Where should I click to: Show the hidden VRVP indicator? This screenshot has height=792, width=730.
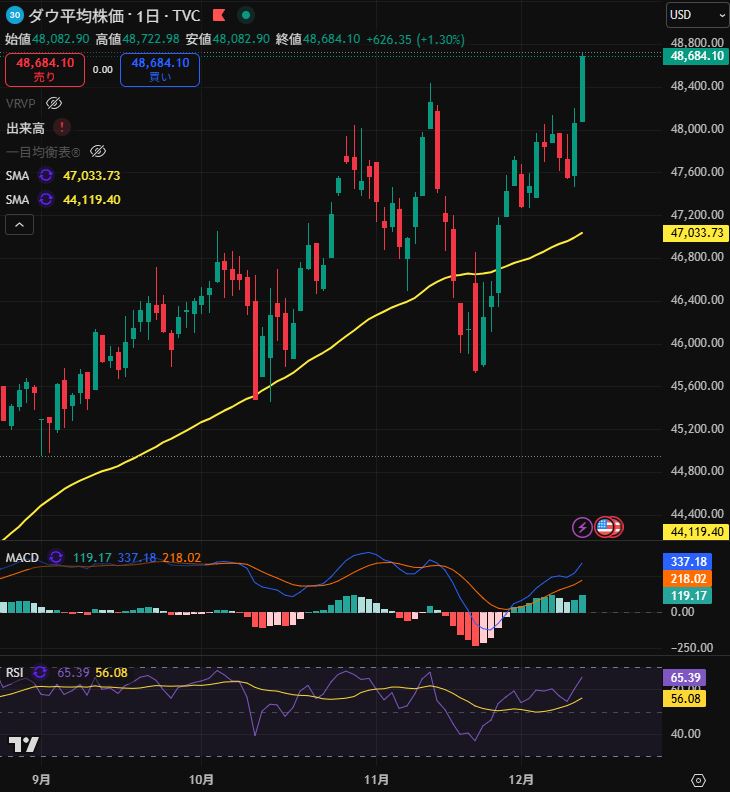coord(55,103)
